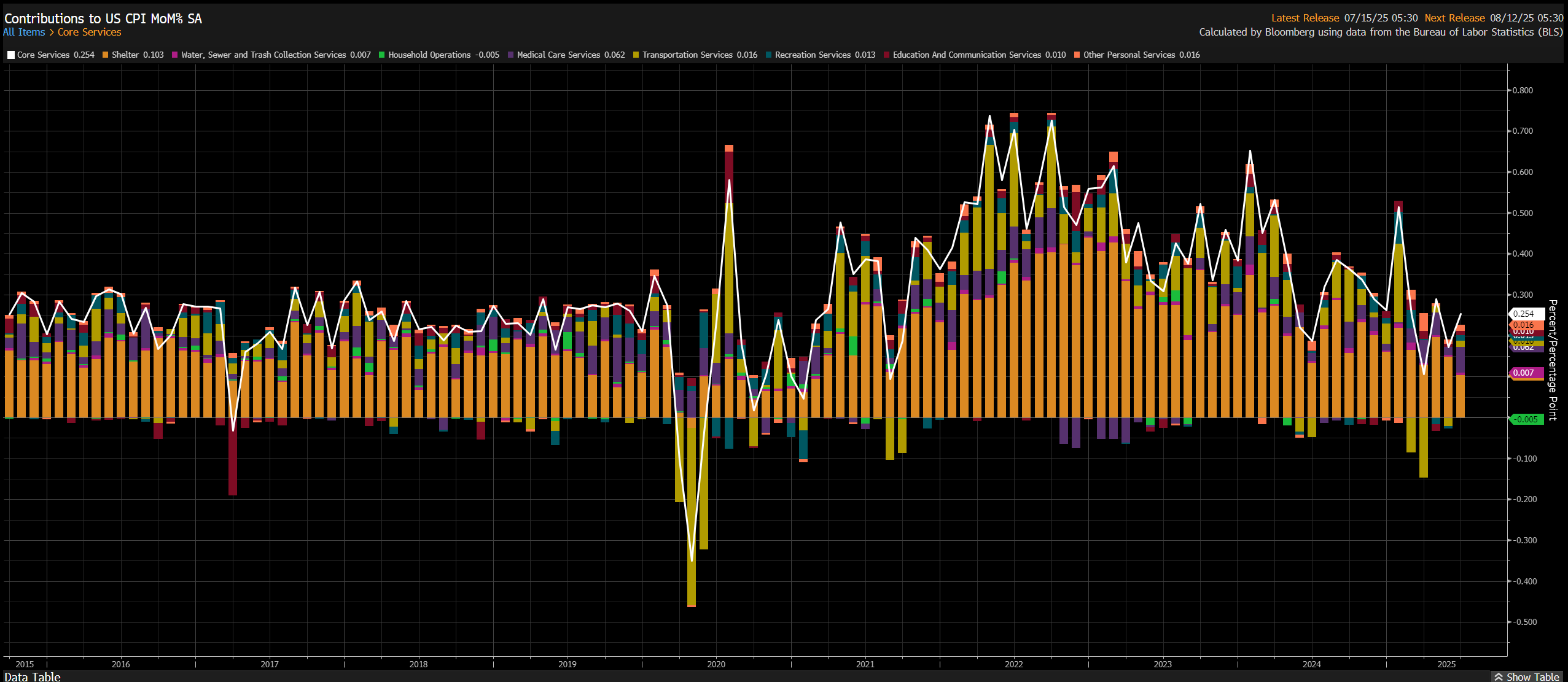Image resolution: width=1568 pixels, height=682 pixels.
Task: Click the Shelter legend color swatch
Action: 106,55
